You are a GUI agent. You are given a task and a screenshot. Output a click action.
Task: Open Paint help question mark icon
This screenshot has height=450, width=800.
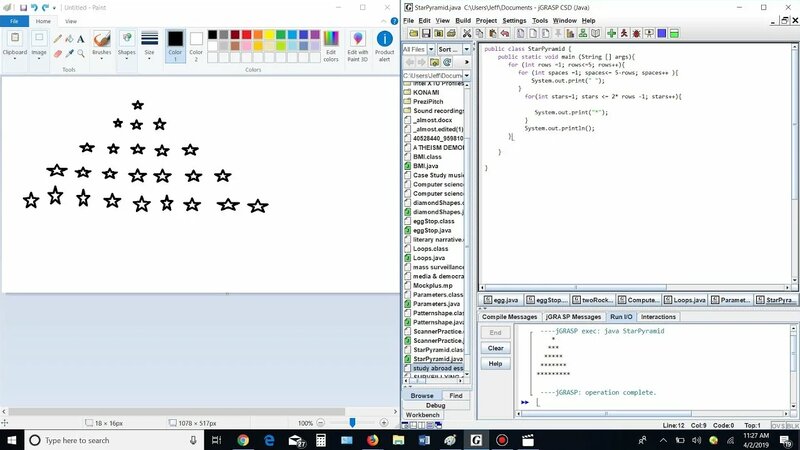(394, 21)
